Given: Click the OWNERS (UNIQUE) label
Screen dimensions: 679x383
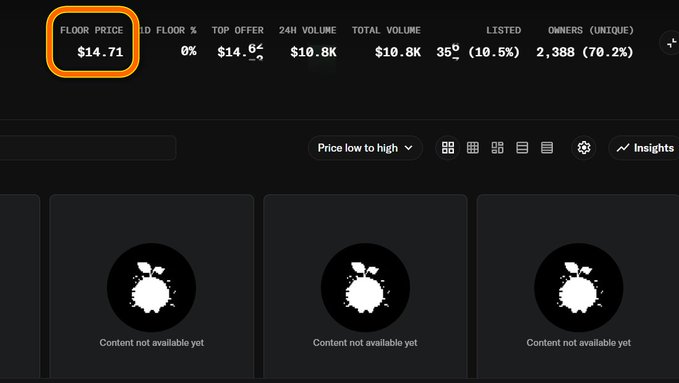Looking at the screenshot, I should [x=591, y=30].
